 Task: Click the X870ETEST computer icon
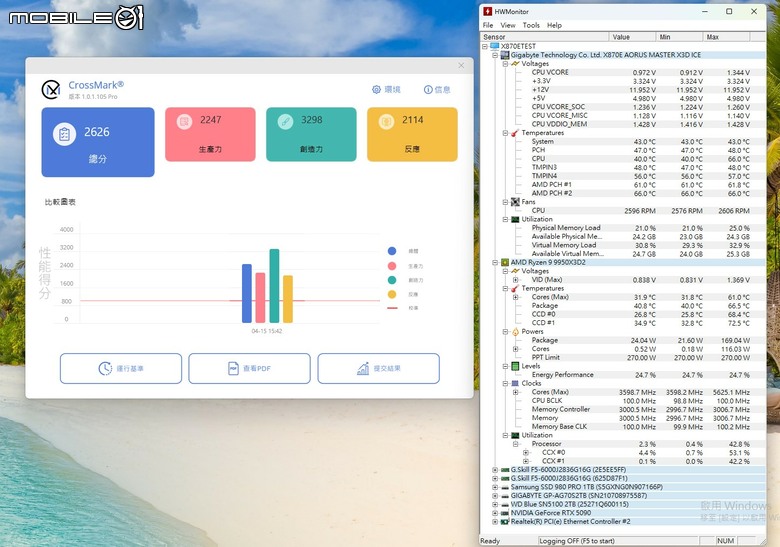coord(494,46)
